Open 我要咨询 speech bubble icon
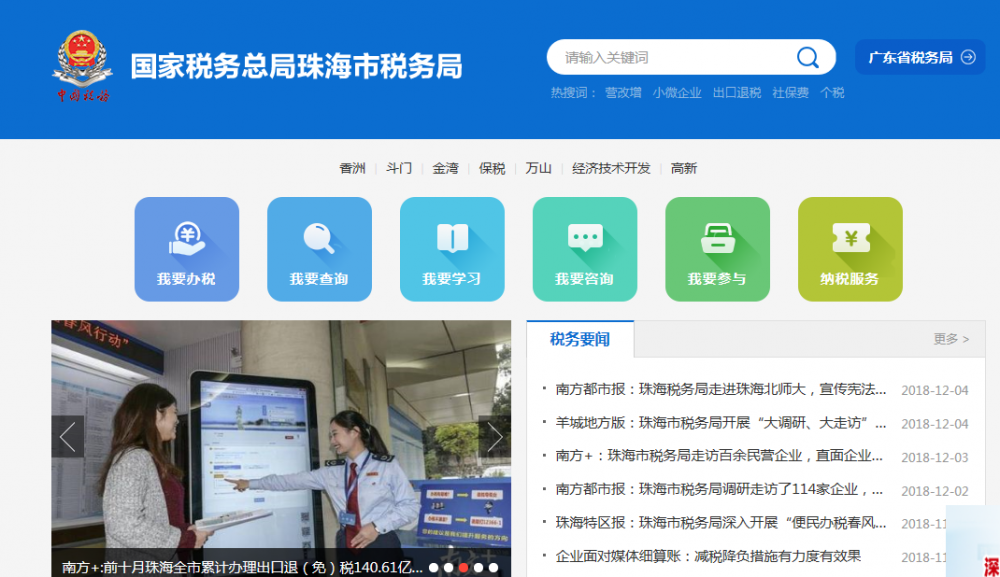 click(x=585, y=237)
